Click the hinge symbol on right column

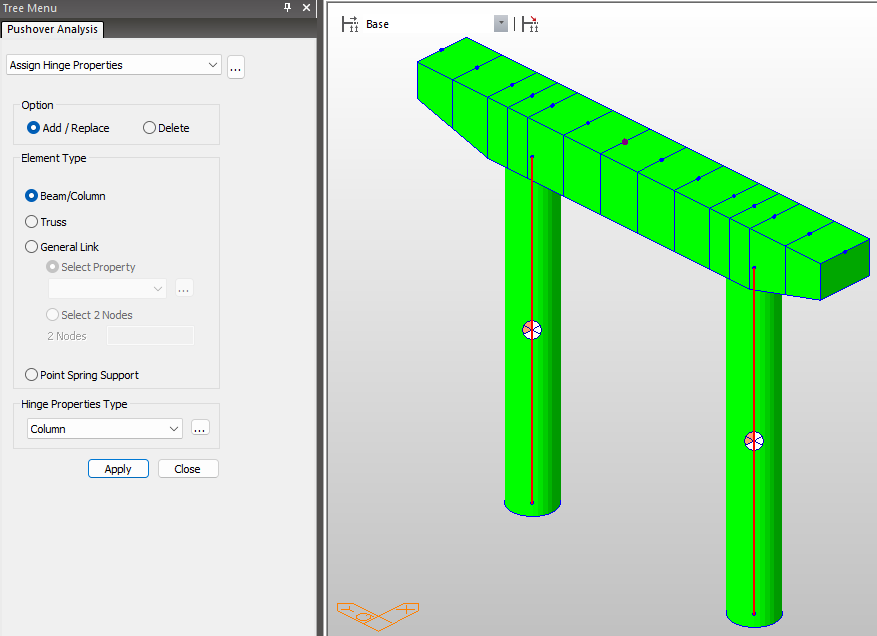[754, 441]
